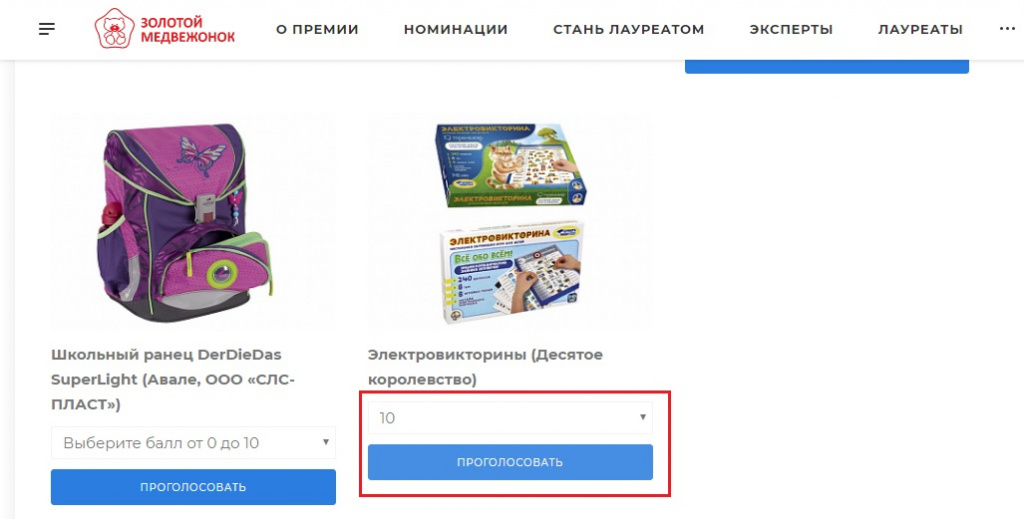The height and width of the screenshot is (519, 1024).
Task: Open the ЛАУРЕАТЫ menu item
Action: (920, 29)
